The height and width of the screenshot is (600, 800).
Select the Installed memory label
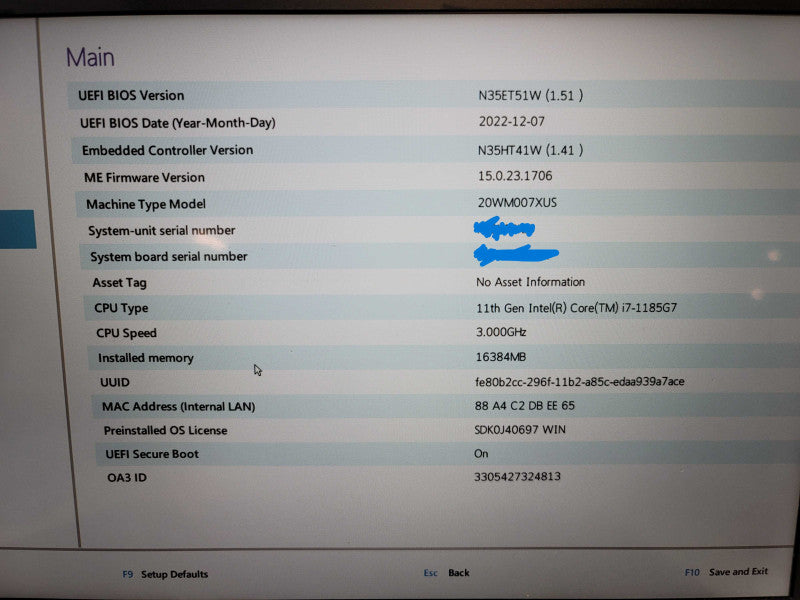point(145,358)
